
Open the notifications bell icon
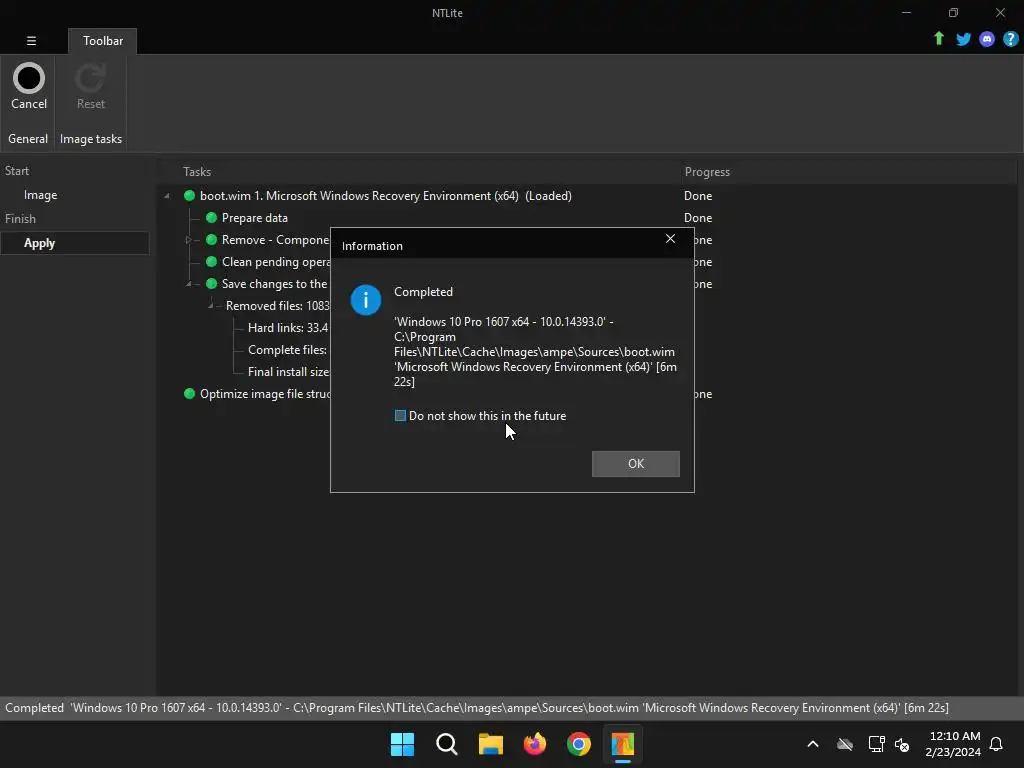(x=996, y=744)
